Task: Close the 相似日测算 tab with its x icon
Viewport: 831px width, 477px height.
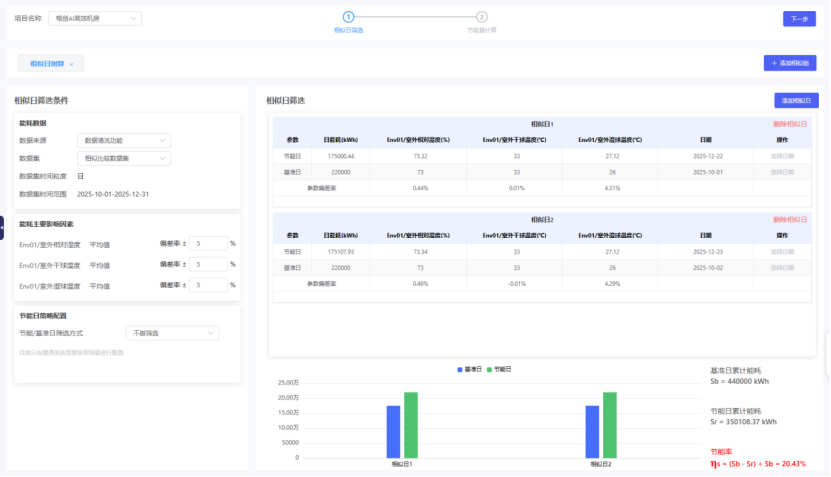Action: [72, 64]
